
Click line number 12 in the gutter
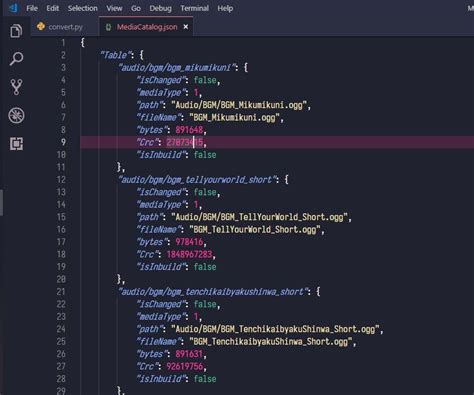pos(61,180)
